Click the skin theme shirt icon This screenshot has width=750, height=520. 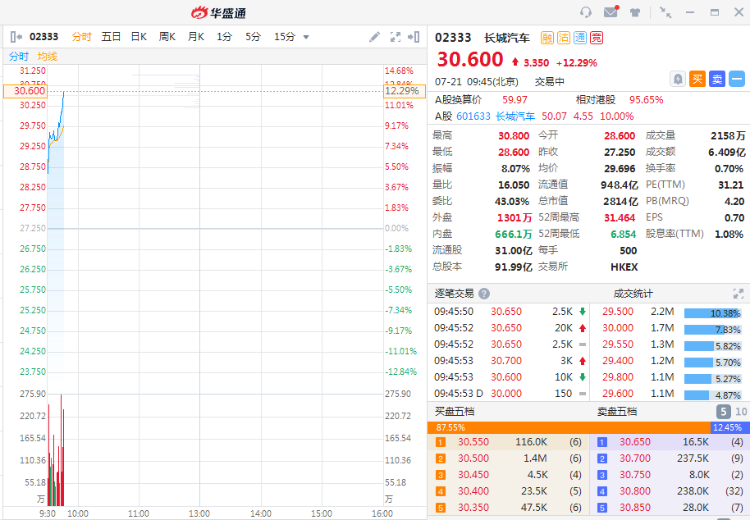[635, 12]
